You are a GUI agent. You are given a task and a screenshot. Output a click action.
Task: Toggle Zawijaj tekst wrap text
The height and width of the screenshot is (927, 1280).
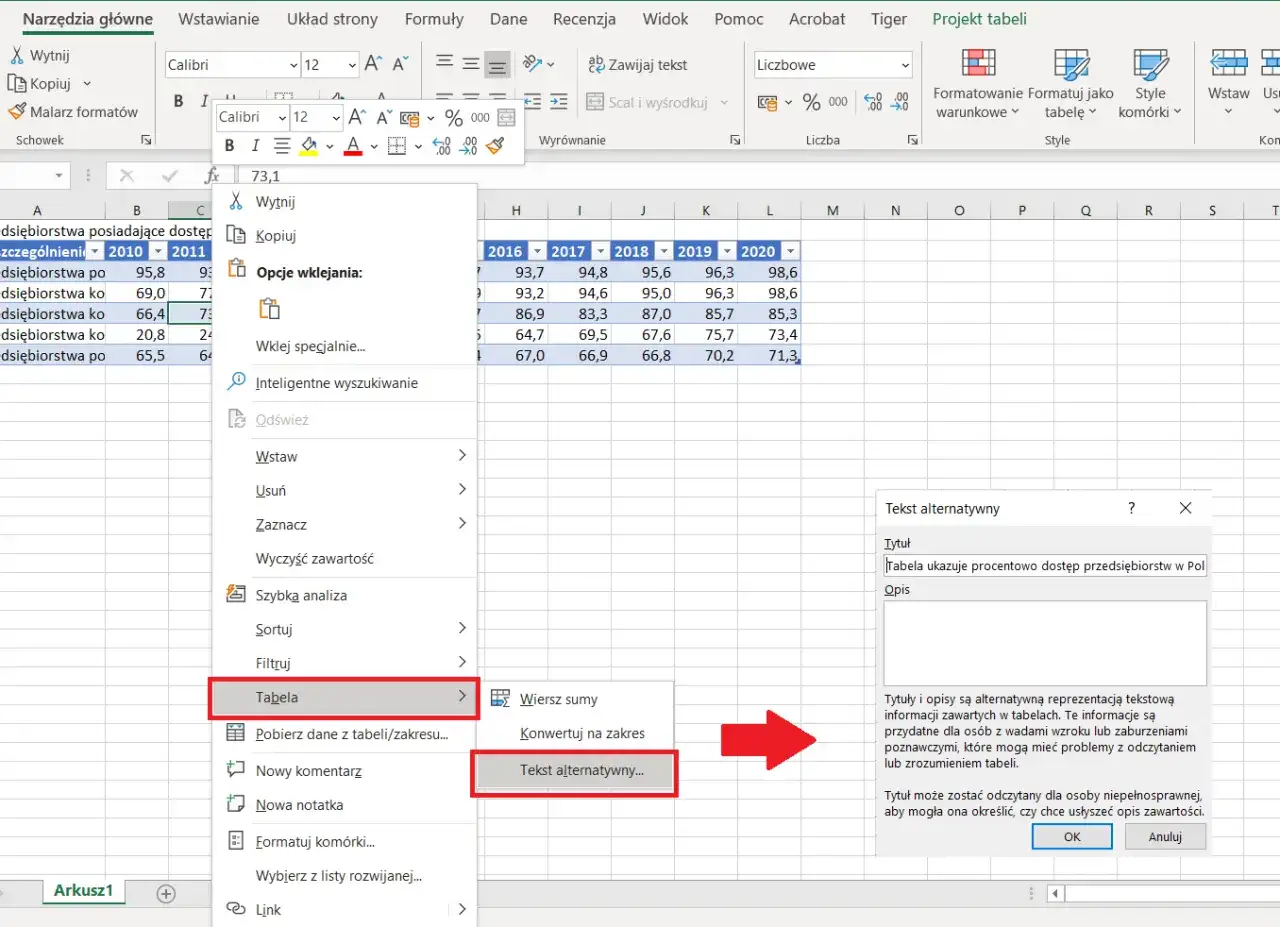(x=638, y=65)
